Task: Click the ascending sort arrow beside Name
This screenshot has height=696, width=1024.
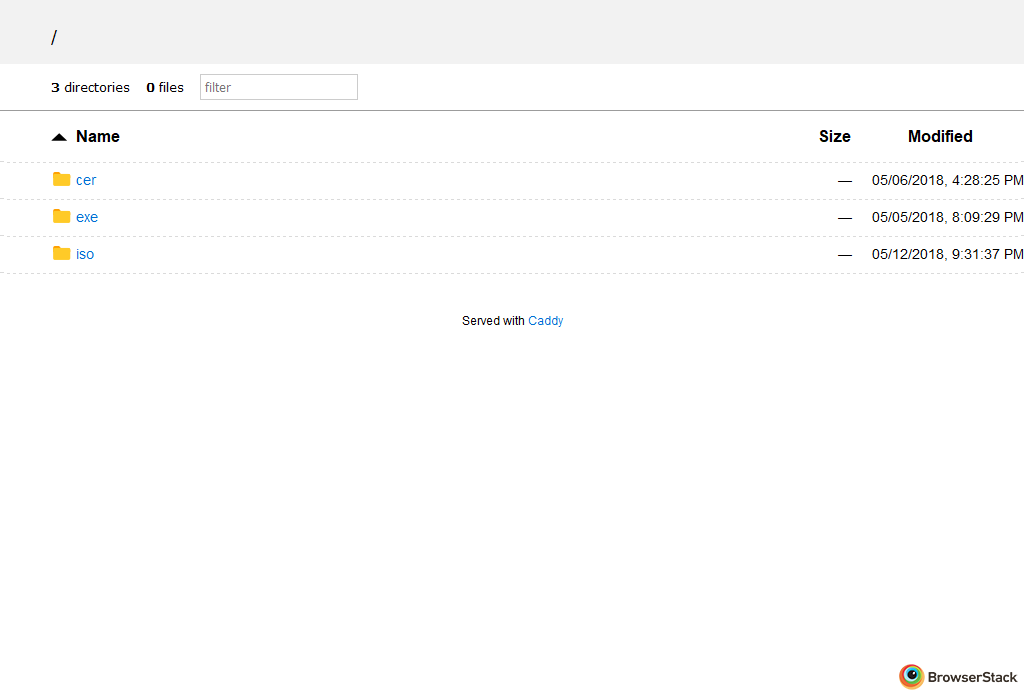Action: (59, 136)
